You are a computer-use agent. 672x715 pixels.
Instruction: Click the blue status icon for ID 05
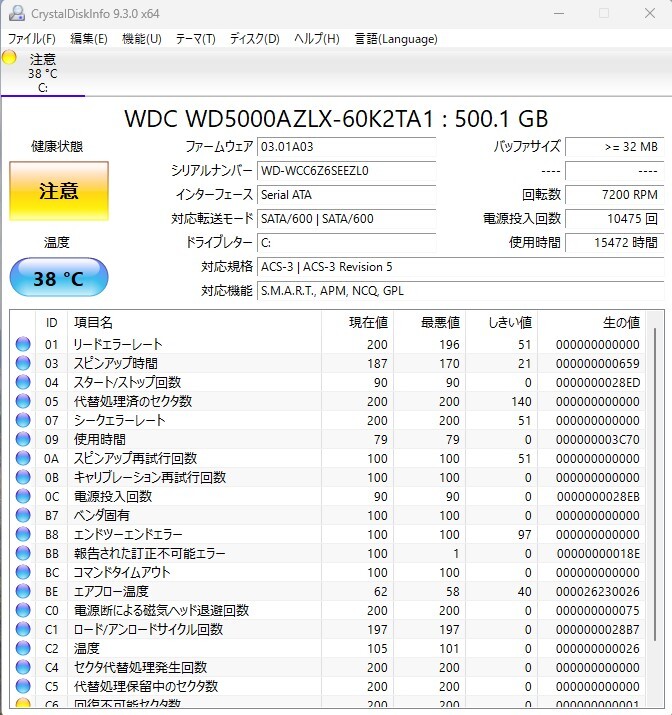[x=23, y=401]
